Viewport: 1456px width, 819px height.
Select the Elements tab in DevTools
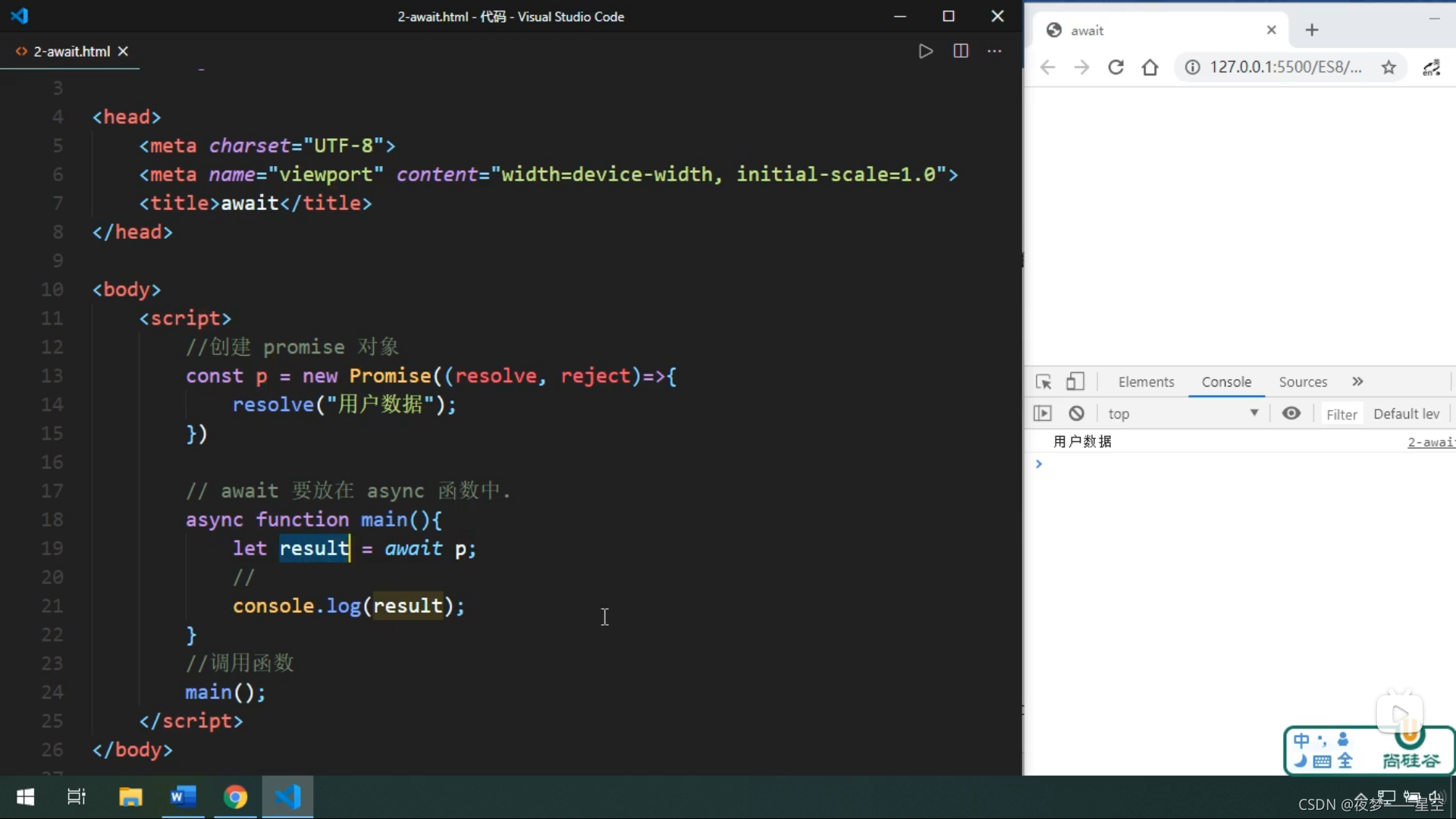[x=1146, y=381]
